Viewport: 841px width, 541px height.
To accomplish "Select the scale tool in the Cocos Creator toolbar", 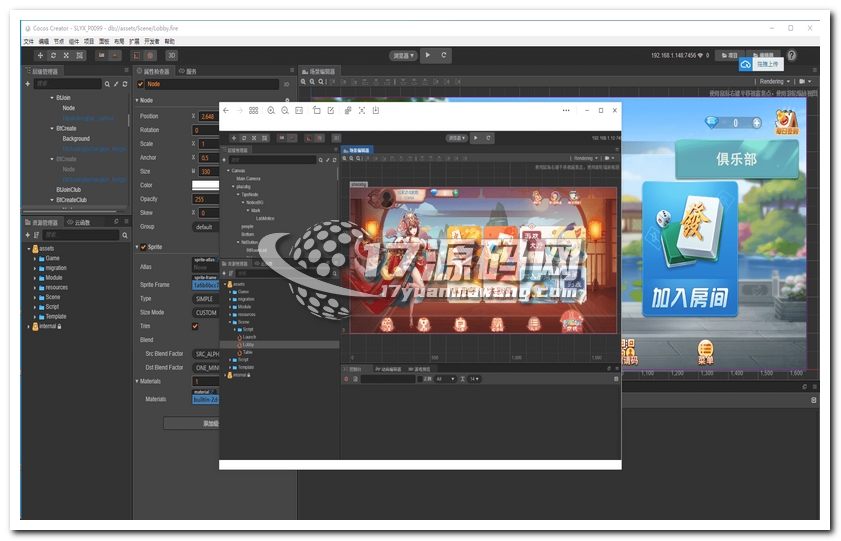I will click(66, 55).
